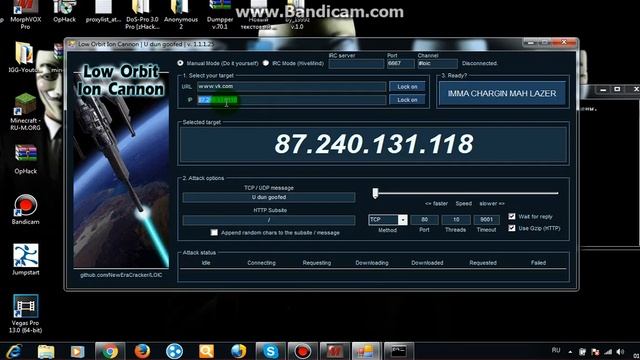Click the Threads field showing 10
Screen dimensions: 640x360
tap(456, 220)
